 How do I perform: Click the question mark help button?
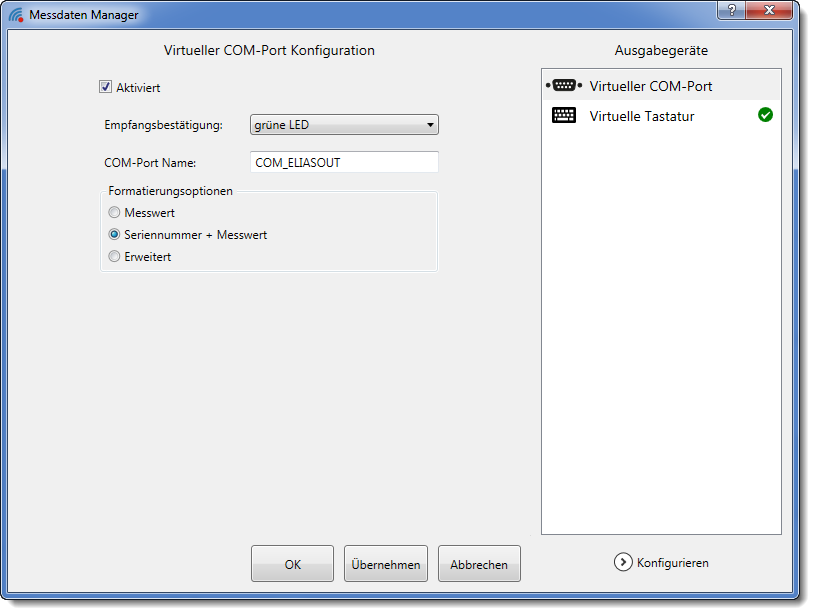pos(731,10)
